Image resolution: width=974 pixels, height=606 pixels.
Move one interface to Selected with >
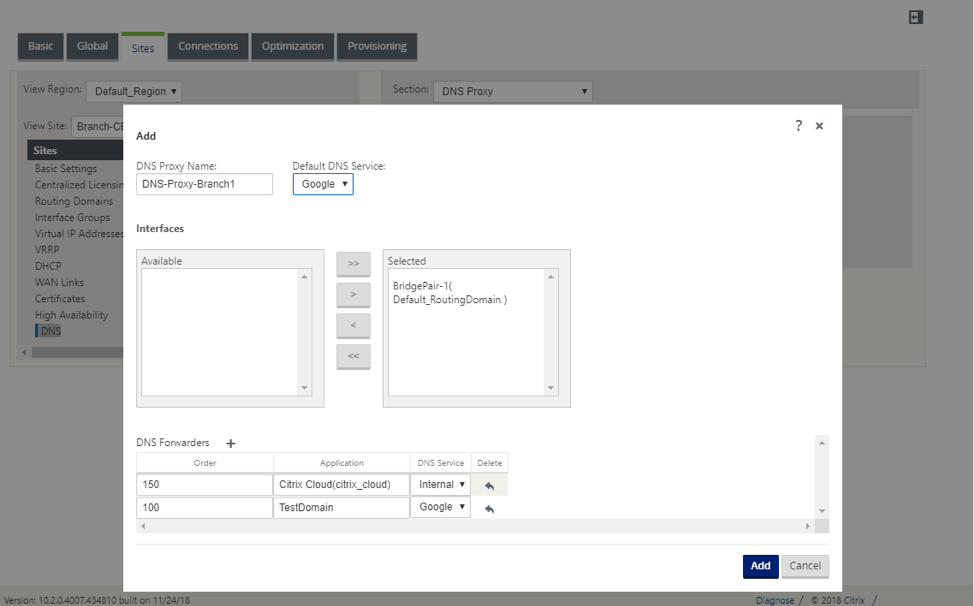click(353, 294)
